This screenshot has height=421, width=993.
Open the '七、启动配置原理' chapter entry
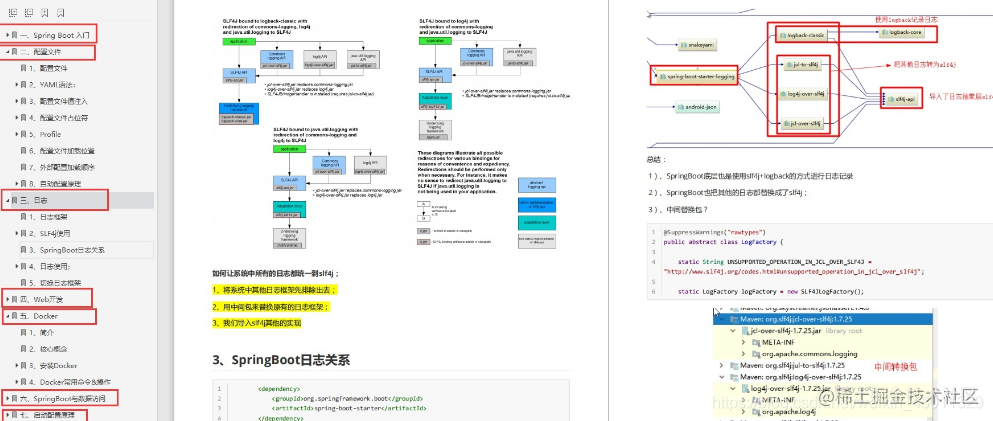click(x=47, y=415)
